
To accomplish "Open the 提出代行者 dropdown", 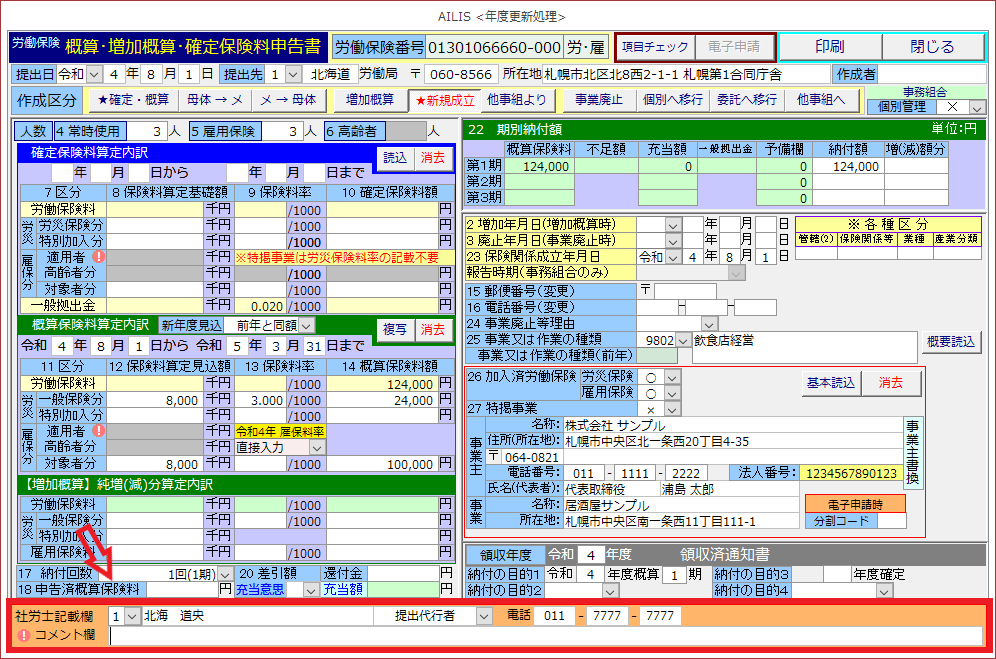I will [483, 616].
